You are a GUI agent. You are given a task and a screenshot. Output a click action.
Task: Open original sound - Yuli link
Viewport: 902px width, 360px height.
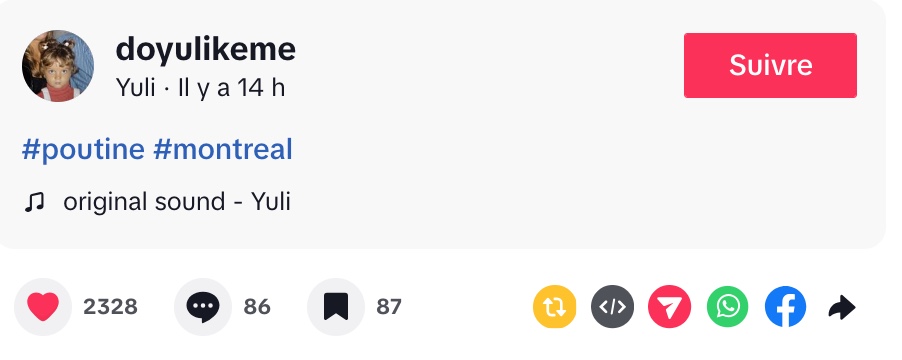coord(177,202)
